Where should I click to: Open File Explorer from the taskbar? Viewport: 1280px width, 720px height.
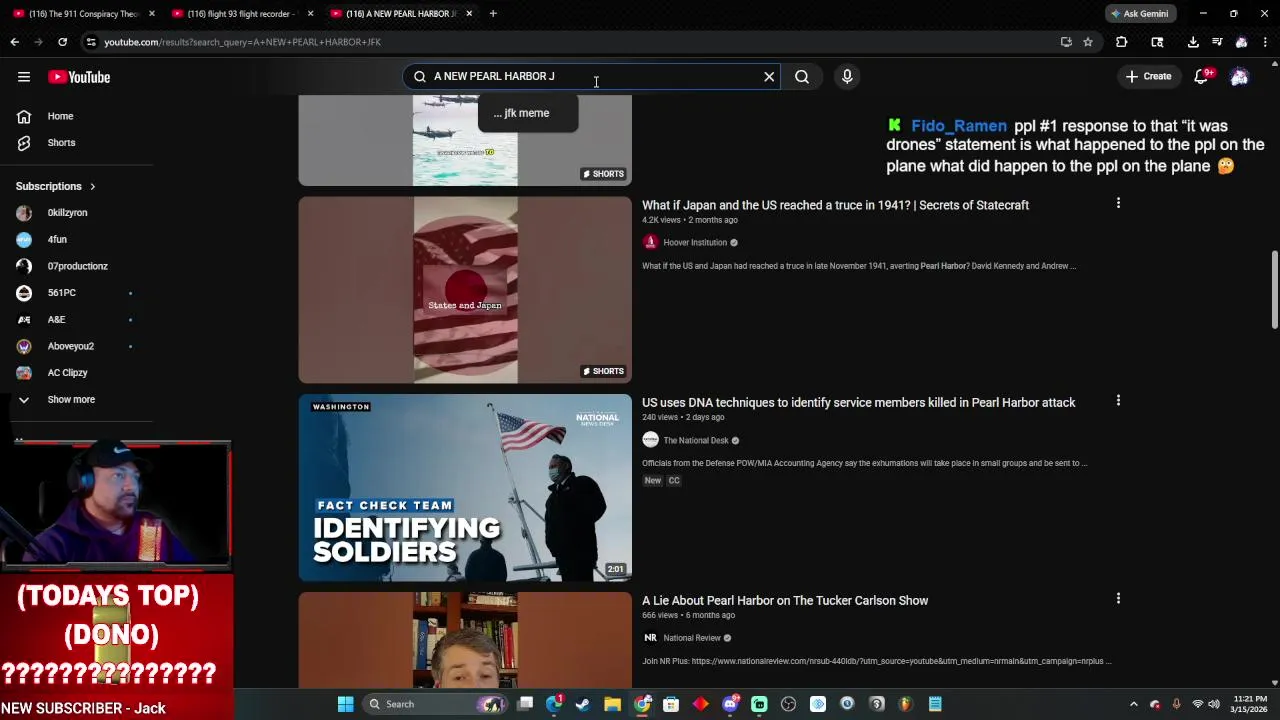pyautogui.click(x=612, y=704)
